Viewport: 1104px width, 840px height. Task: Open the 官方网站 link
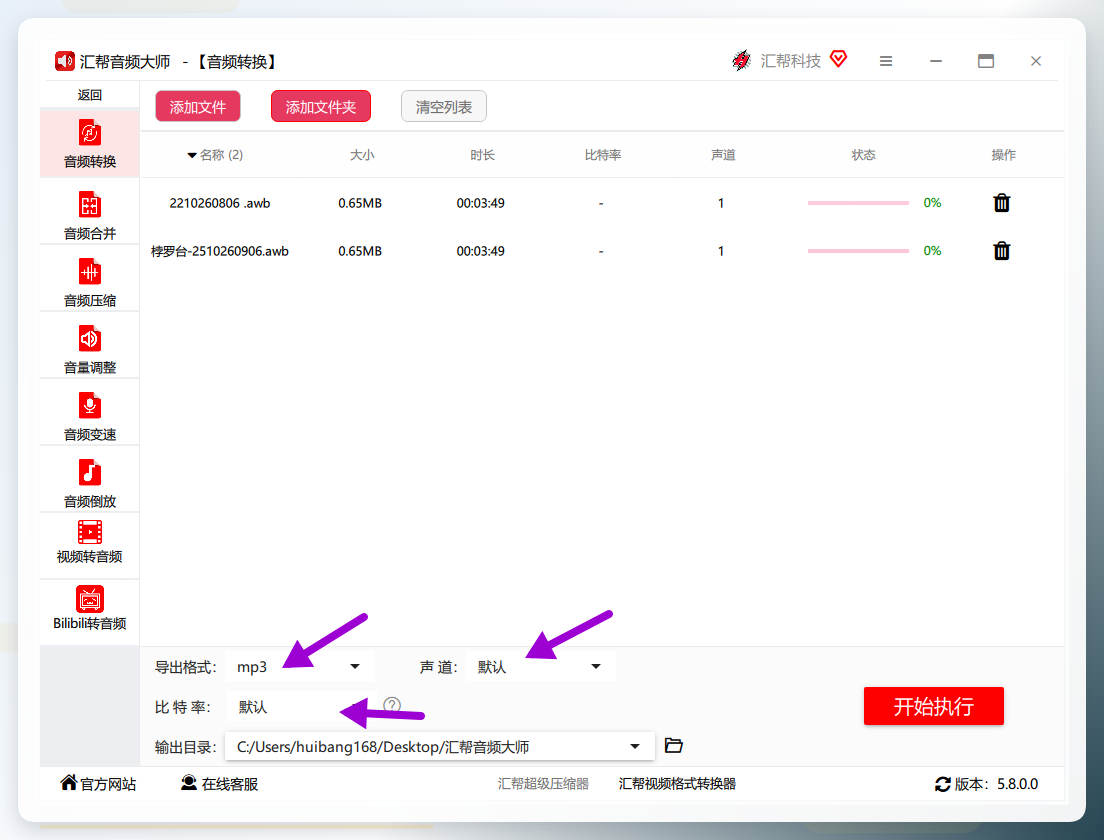click(98, 784)
